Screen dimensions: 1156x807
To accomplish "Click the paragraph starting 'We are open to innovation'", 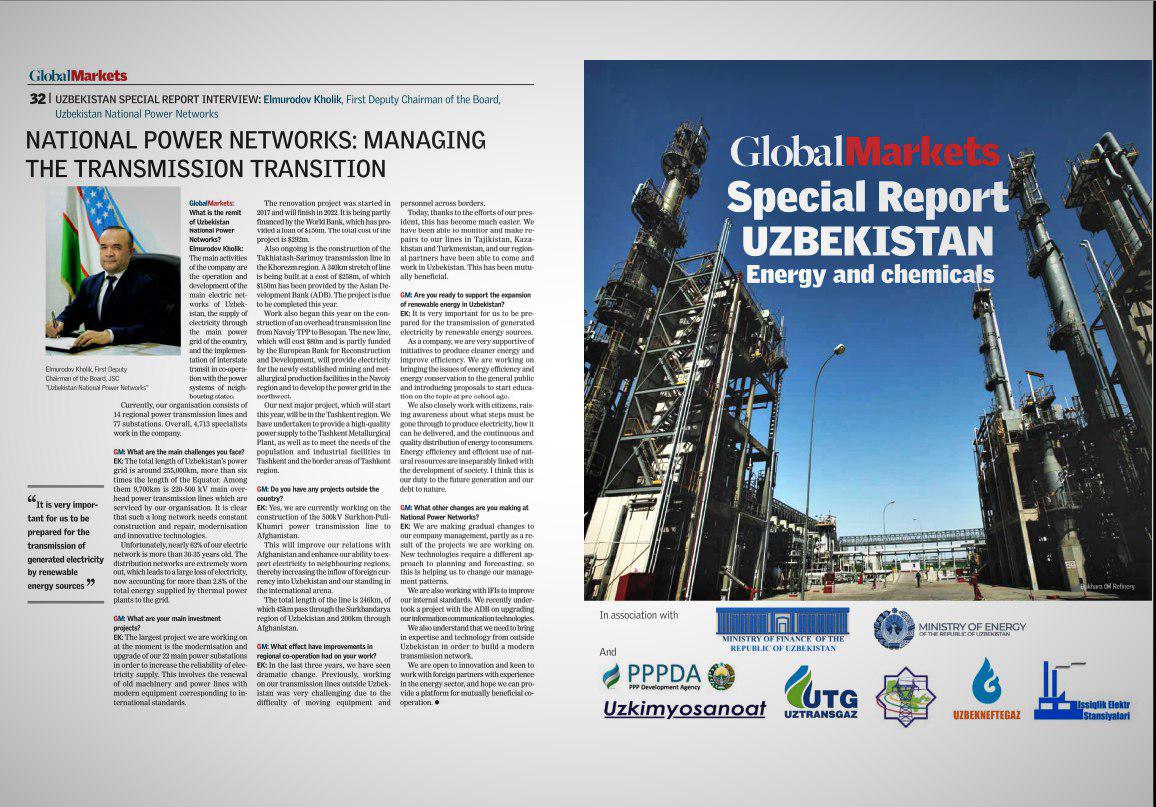I will point(467,683).
